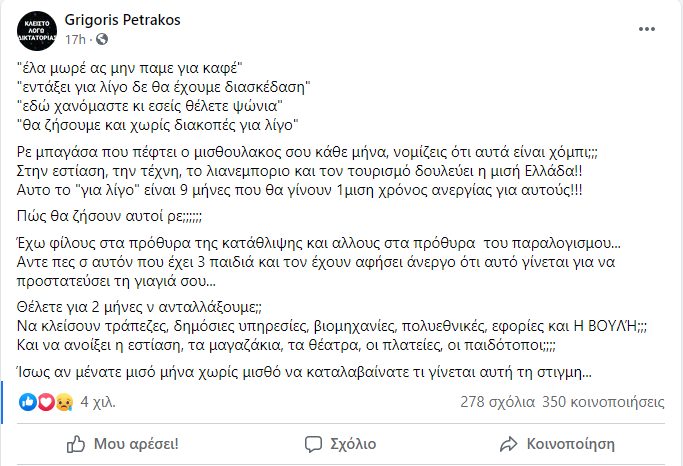Click the red heart reaction emoji
Image resolution: width=683 pixels, height=466 pixels.
42,402
